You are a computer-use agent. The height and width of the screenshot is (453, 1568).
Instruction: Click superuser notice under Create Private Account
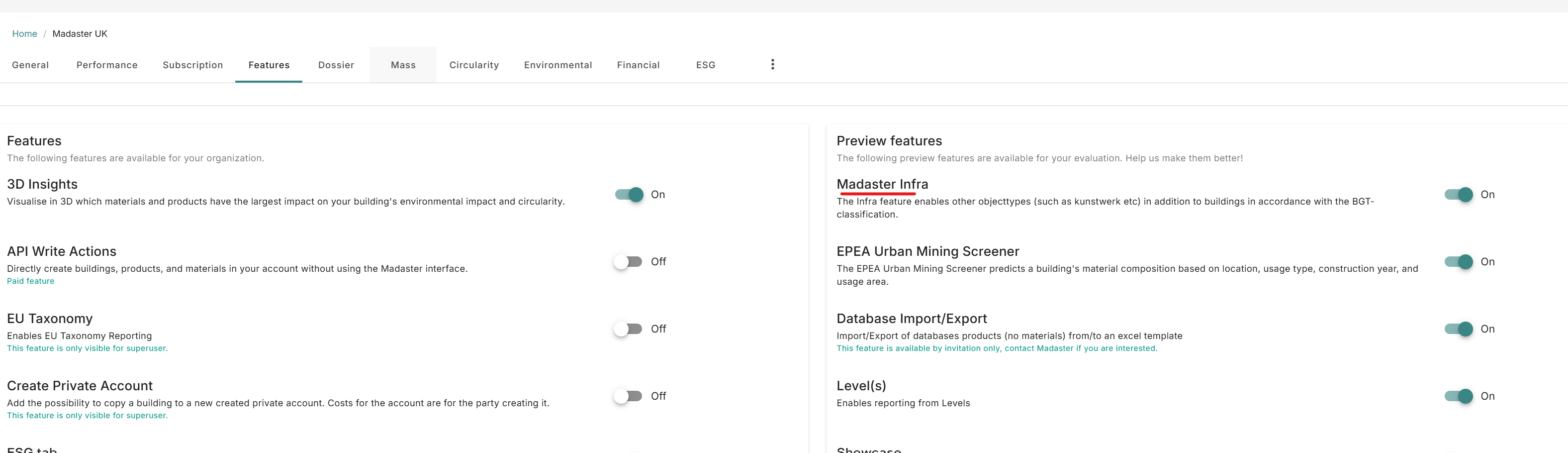87,415
